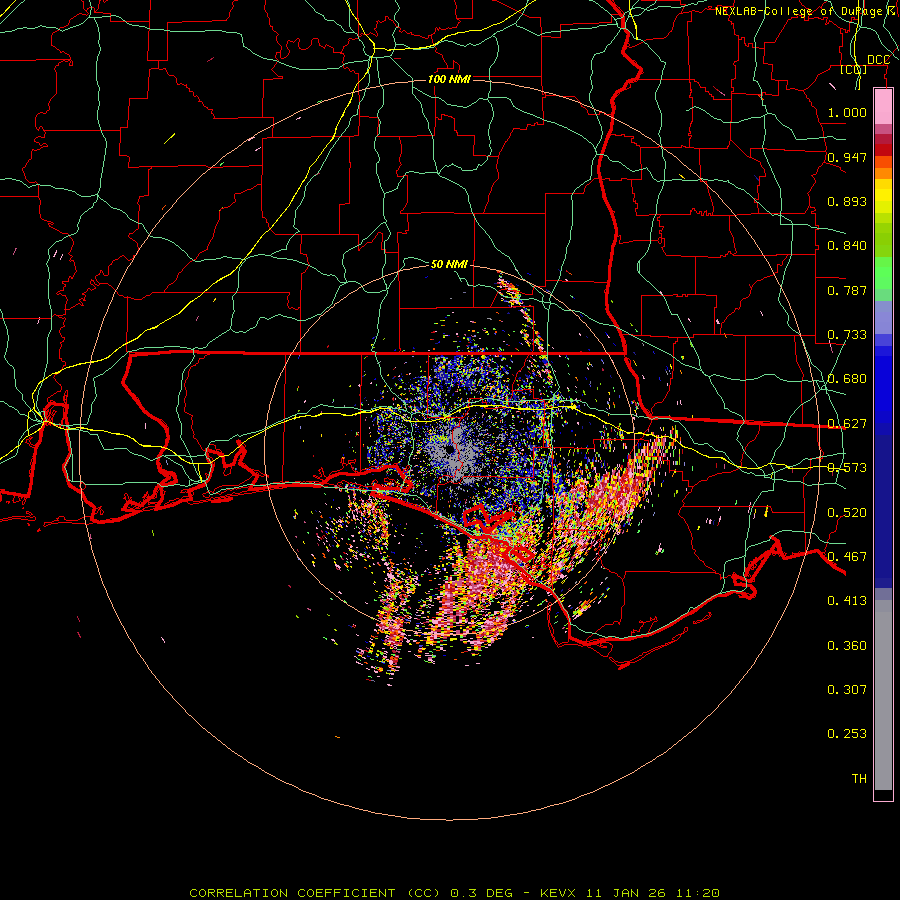The width and height of the screenshot is (900, 900).
Task: Click the 0.360 legend value
Action: (x=847, y=646)
